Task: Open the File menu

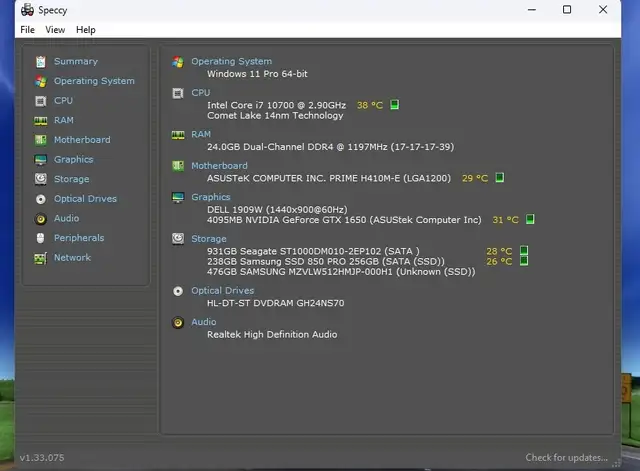Action: (27, 30)
